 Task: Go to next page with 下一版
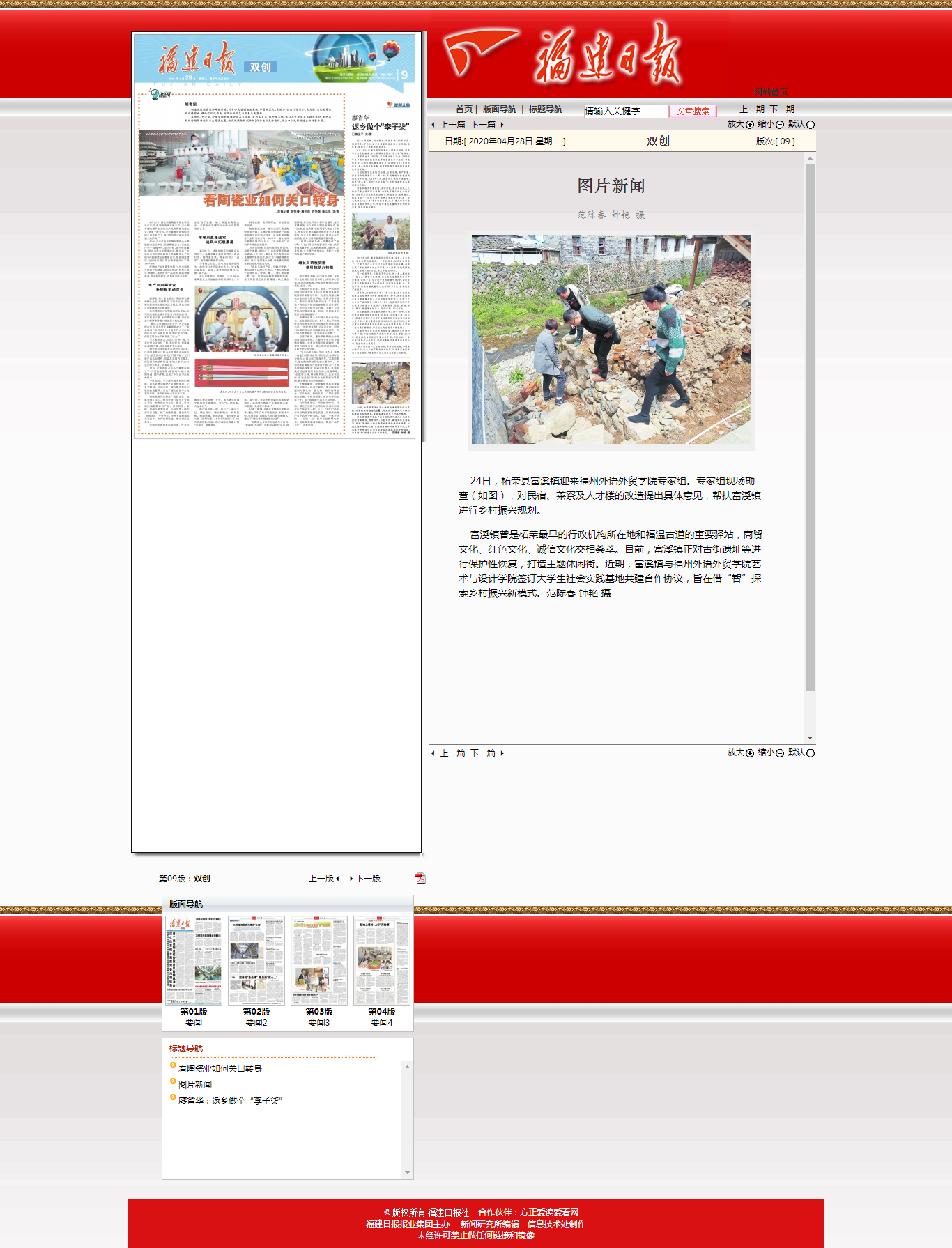click(x=367, y=879)
